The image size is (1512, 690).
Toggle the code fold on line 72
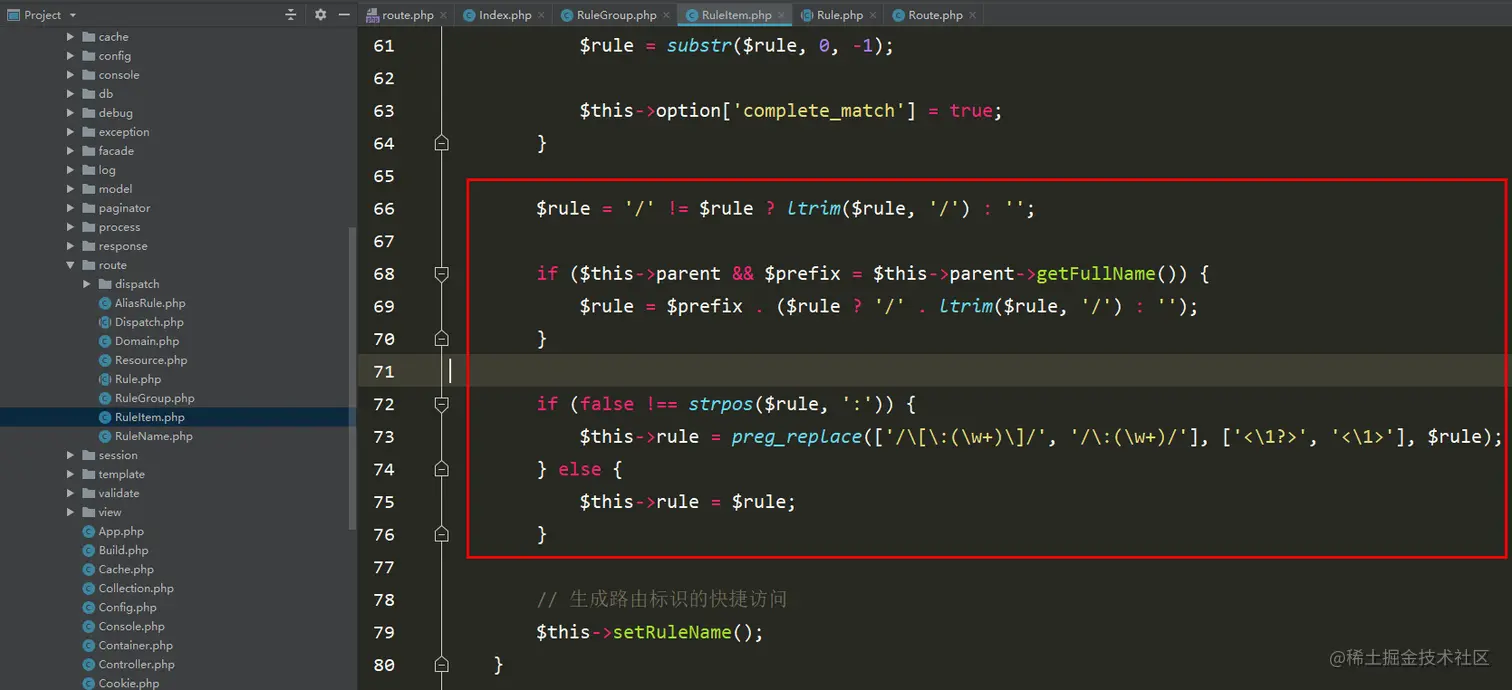[441, 404]
